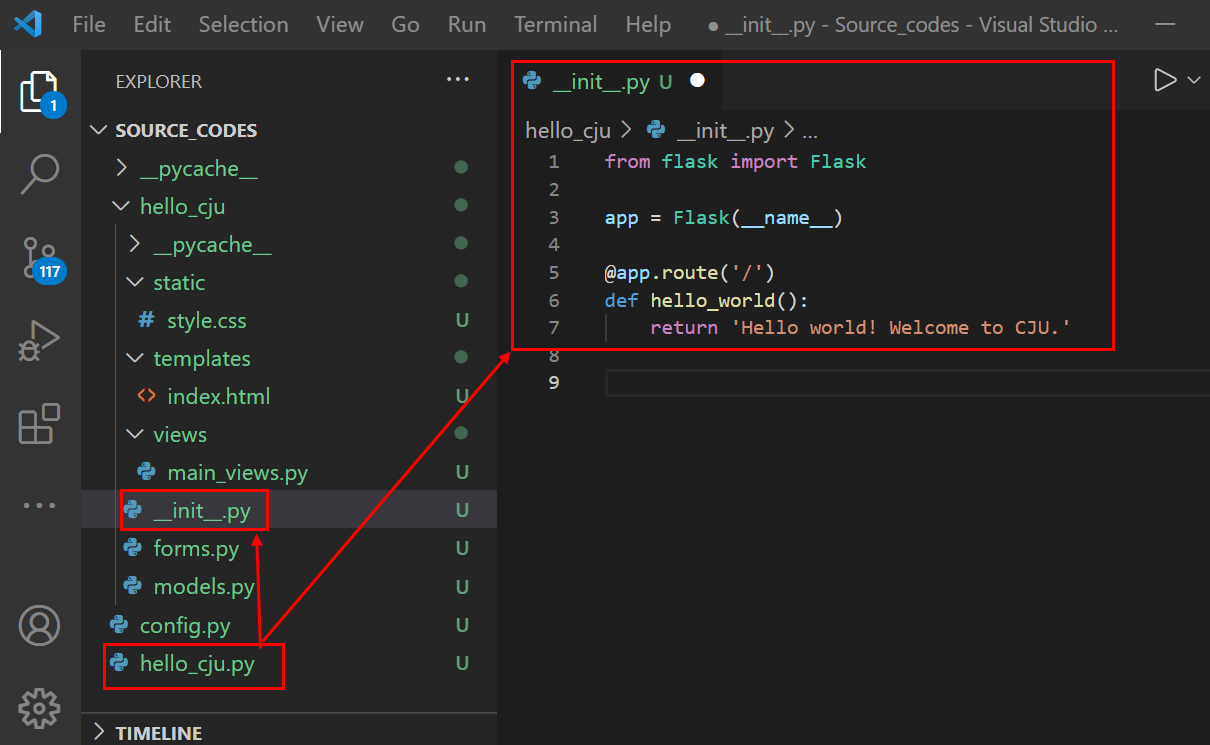Click the U git status beside hello_cju.py

click(x=462, y=663)
